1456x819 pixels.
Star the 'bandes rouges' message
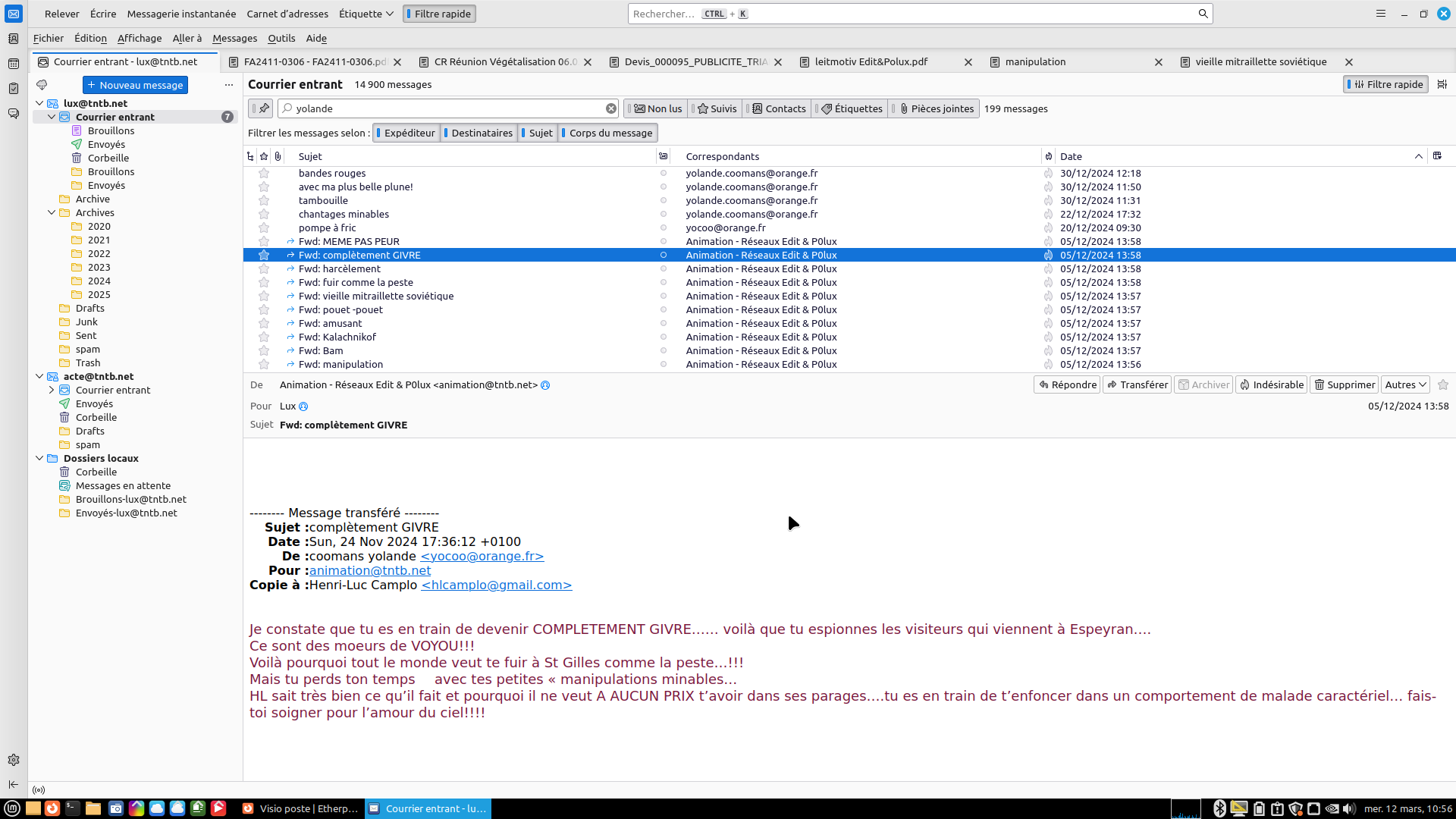tap(264, 173)
